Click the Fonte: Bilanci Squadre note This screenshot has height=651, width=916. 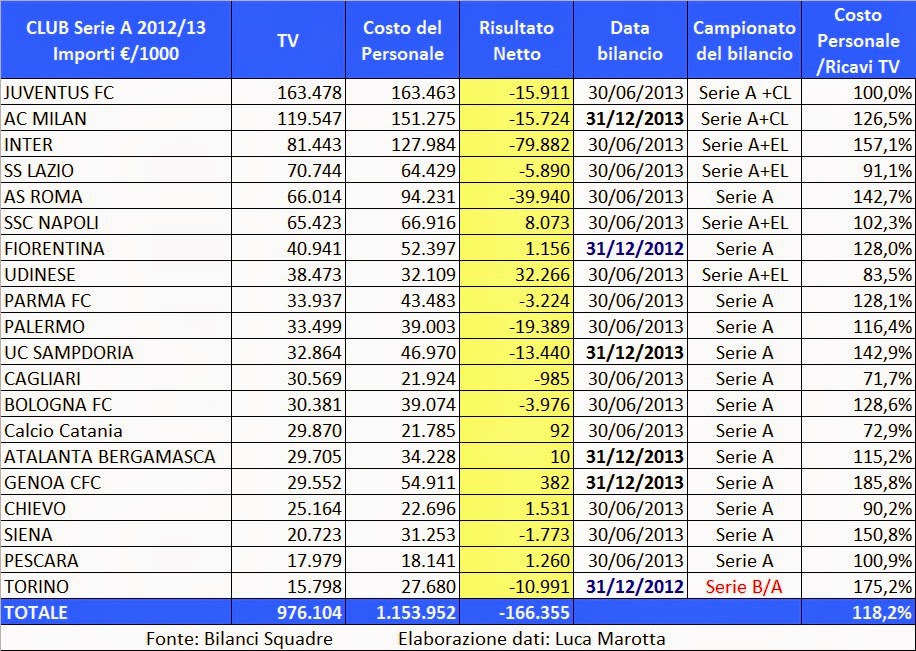240,638
